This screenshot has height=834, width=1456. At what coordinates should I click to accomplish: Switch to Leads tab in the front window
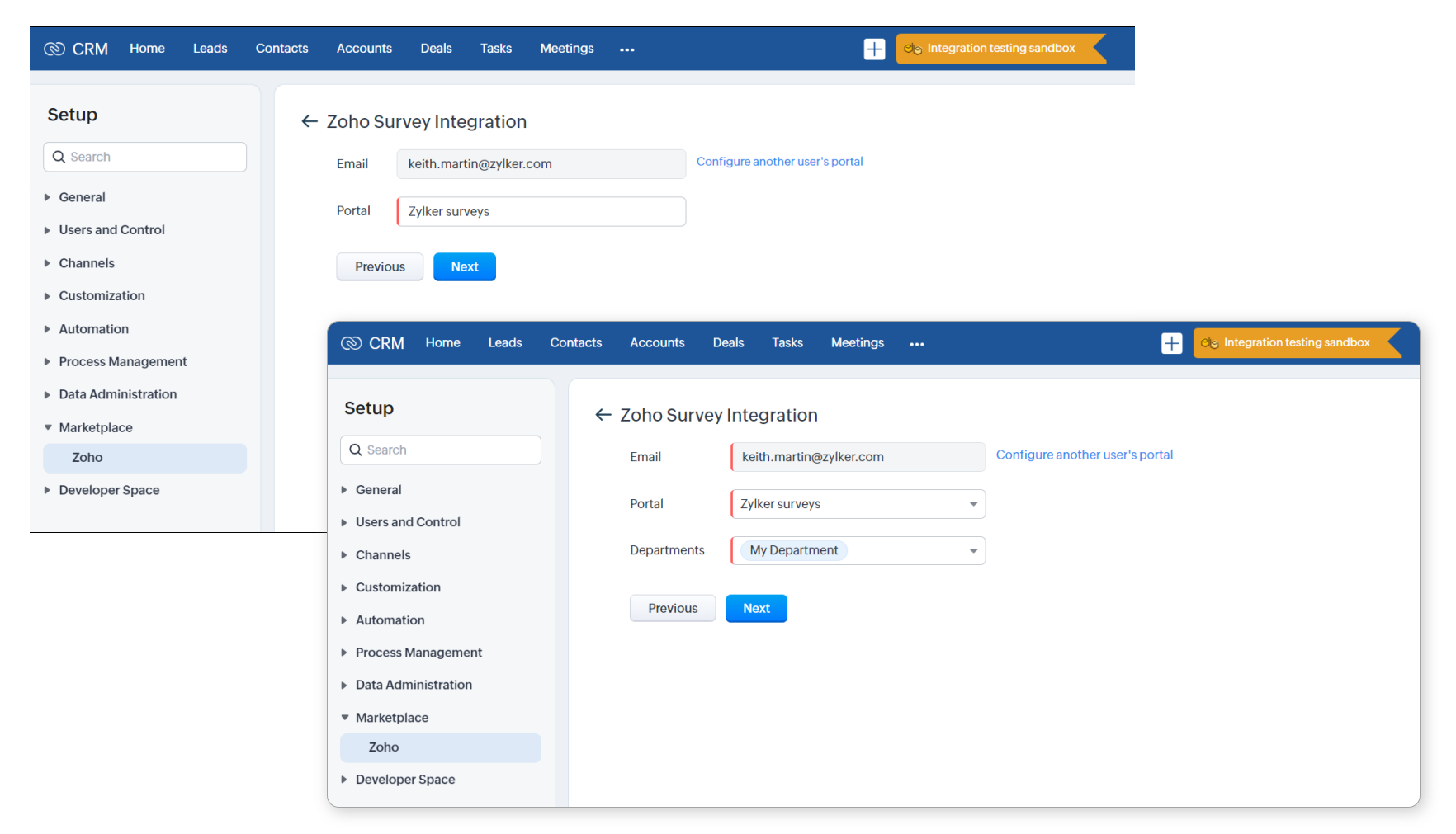click(x=505, y=342)
